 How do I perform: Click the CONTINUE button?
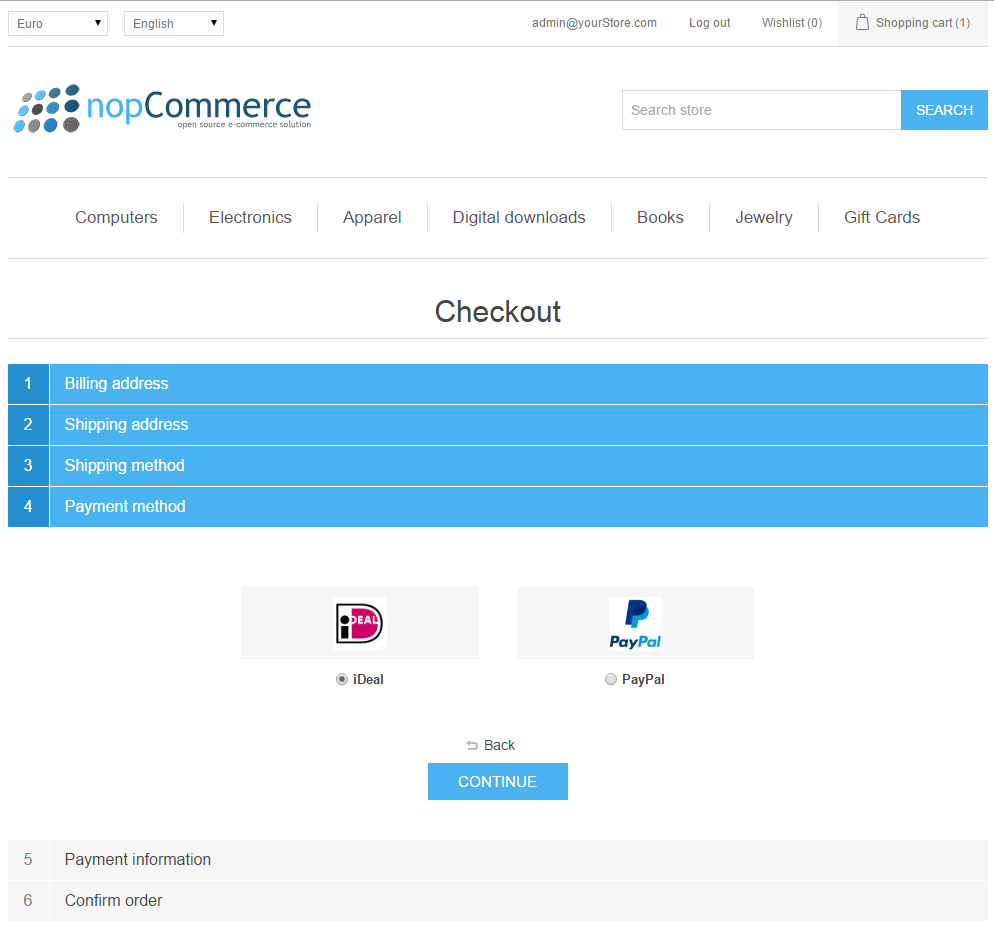[x=497, y=781]
